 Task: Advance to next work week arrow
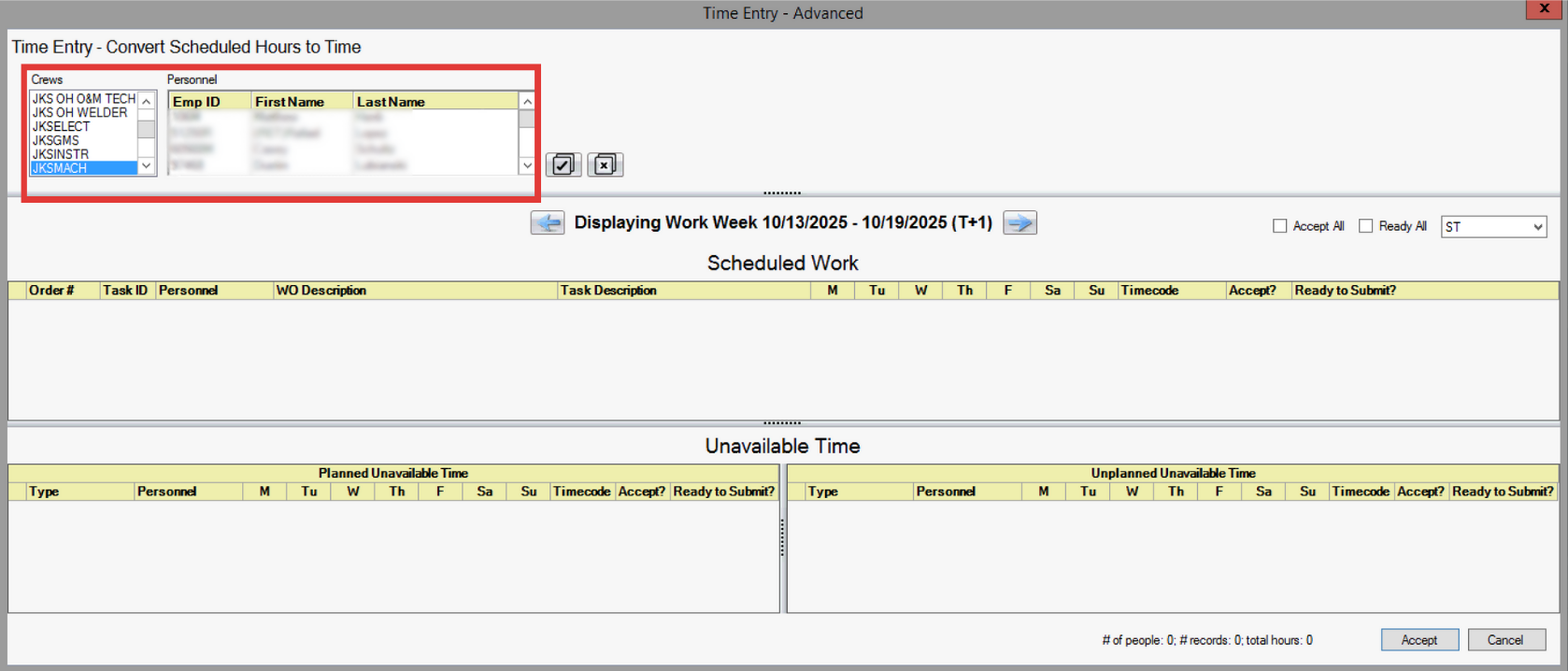1019,223
